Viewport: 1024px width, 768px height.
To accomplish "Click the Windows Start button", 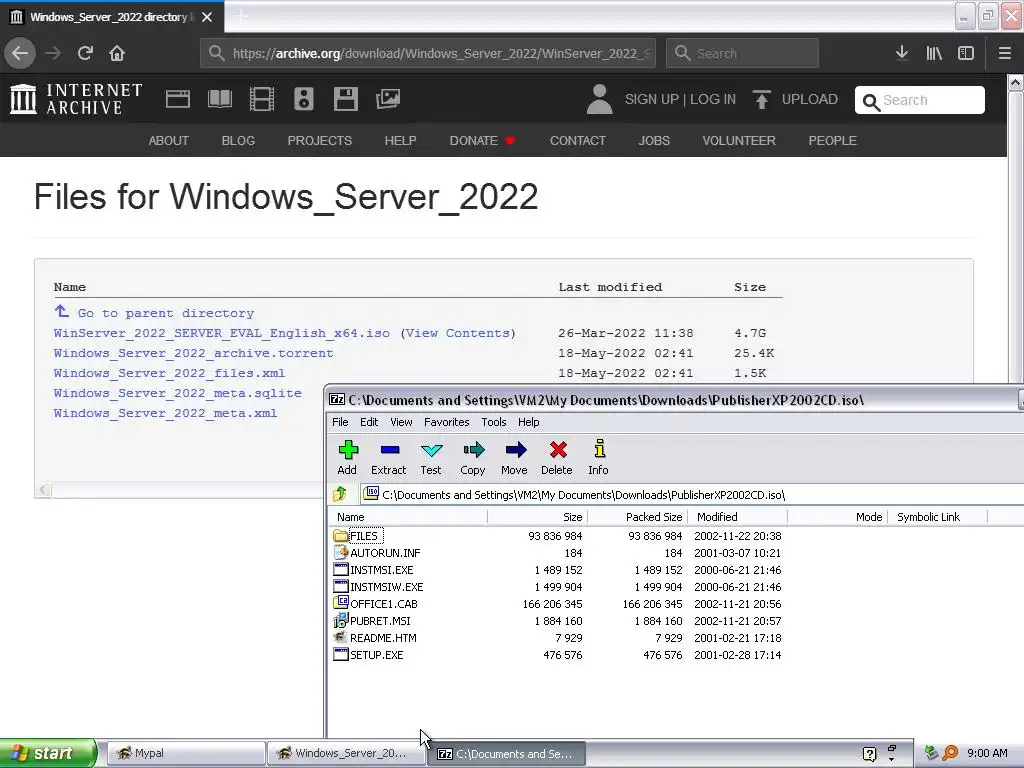I will (x=48, y=753).
